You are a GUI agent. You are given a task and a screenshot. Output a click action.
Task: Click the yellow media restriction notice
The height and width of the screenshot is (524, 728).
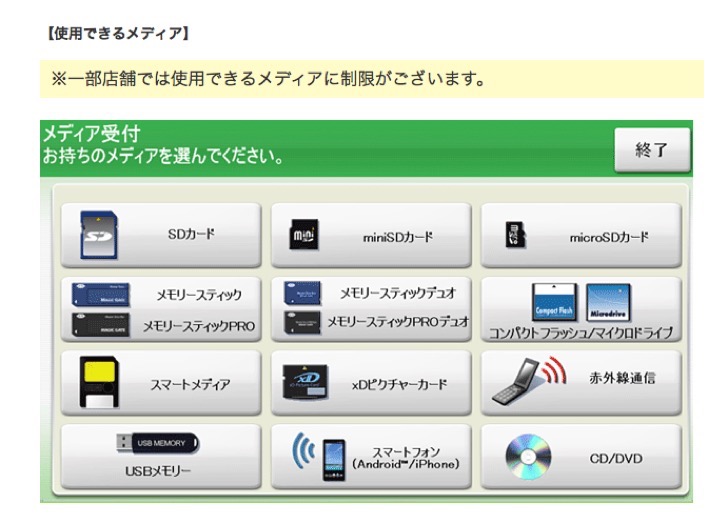(x=371, y=77)
